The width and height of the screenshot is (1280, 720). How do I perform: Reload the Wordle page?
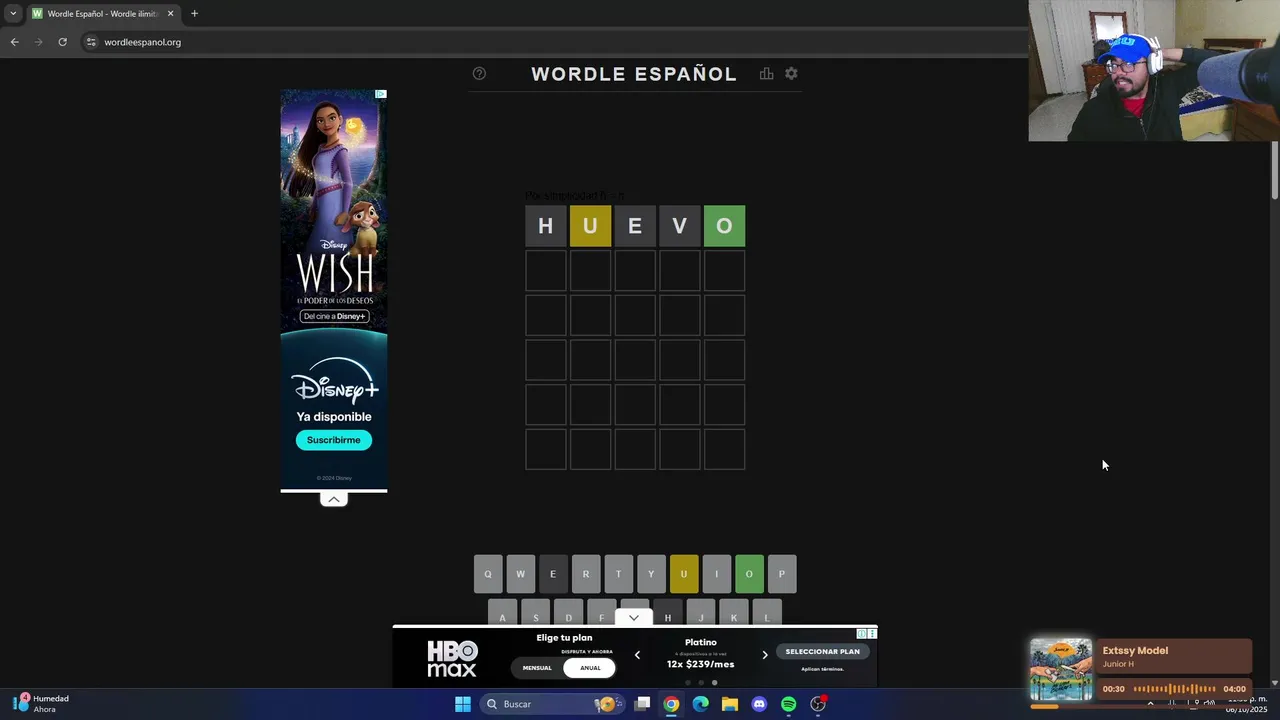[62, 42]
